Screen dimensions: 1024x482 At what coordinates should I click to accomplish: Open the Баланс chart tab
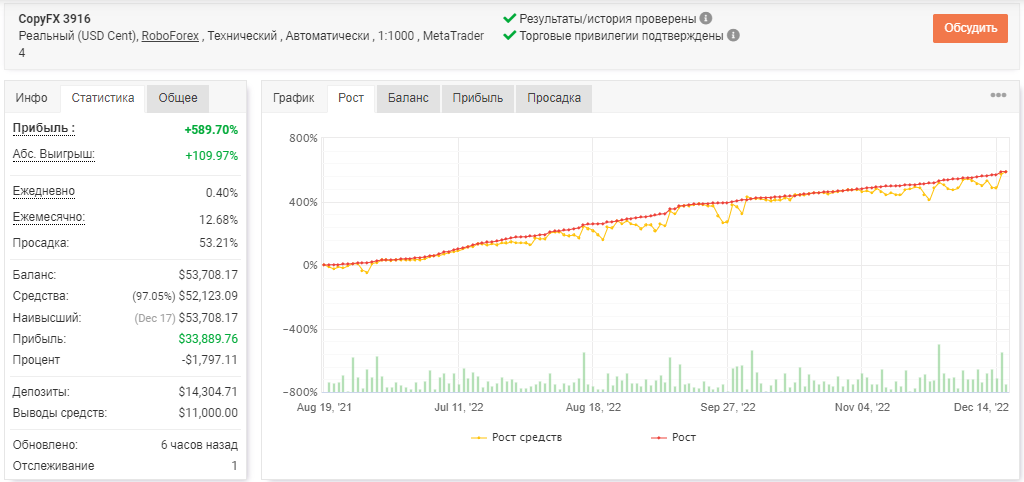408,98
